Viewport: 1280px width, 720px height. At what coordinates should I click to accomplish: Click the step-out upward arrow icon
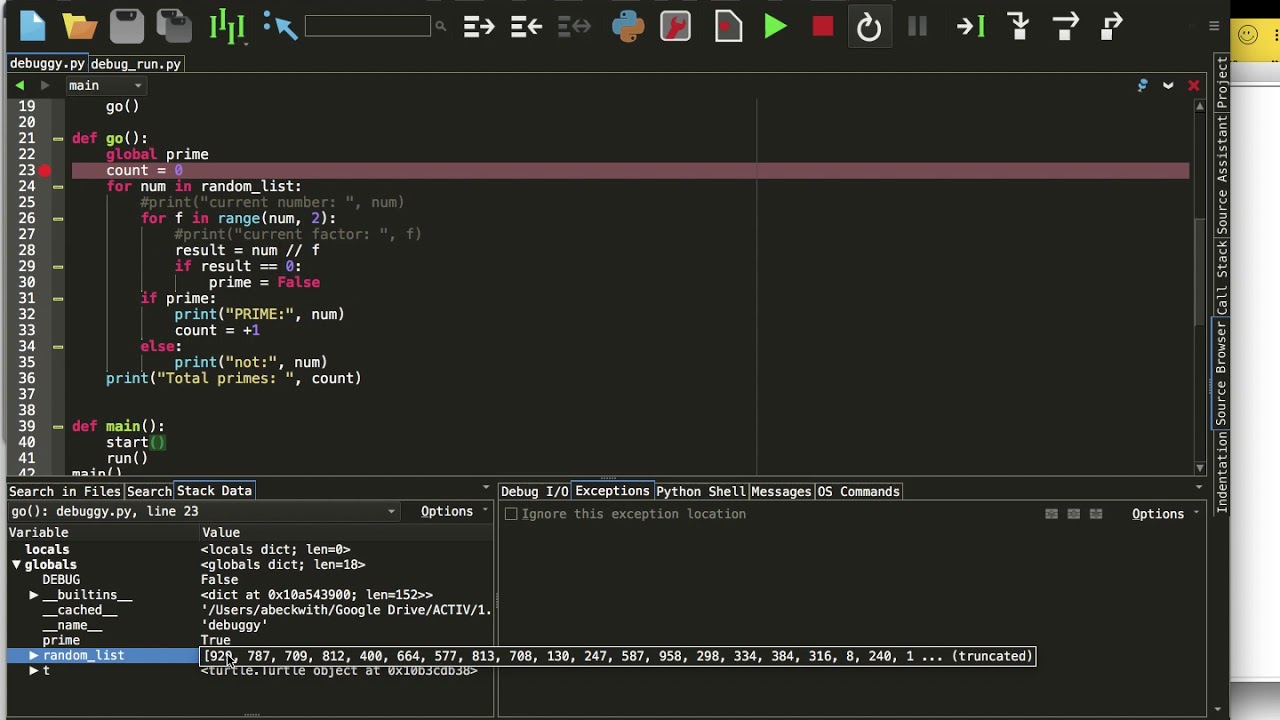point(1112,26)
